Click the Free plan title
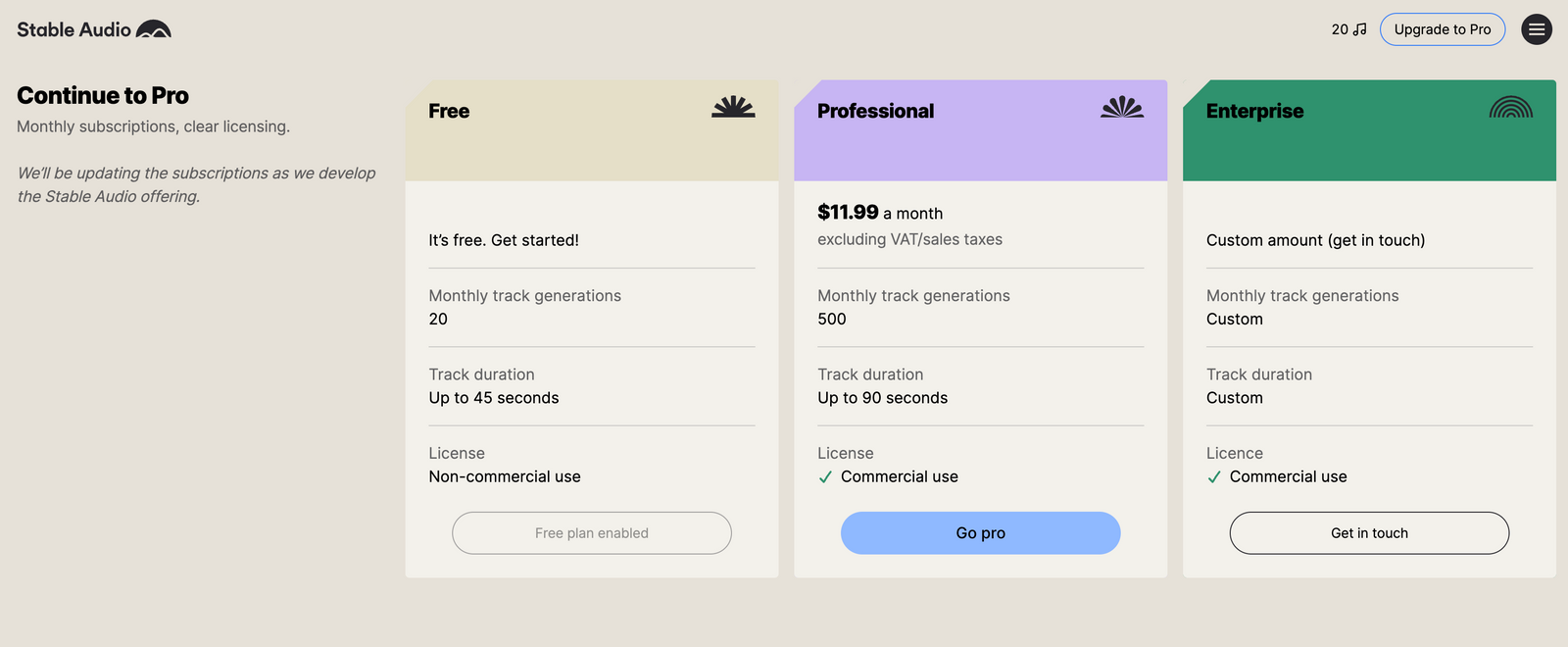 coord(448,111)
